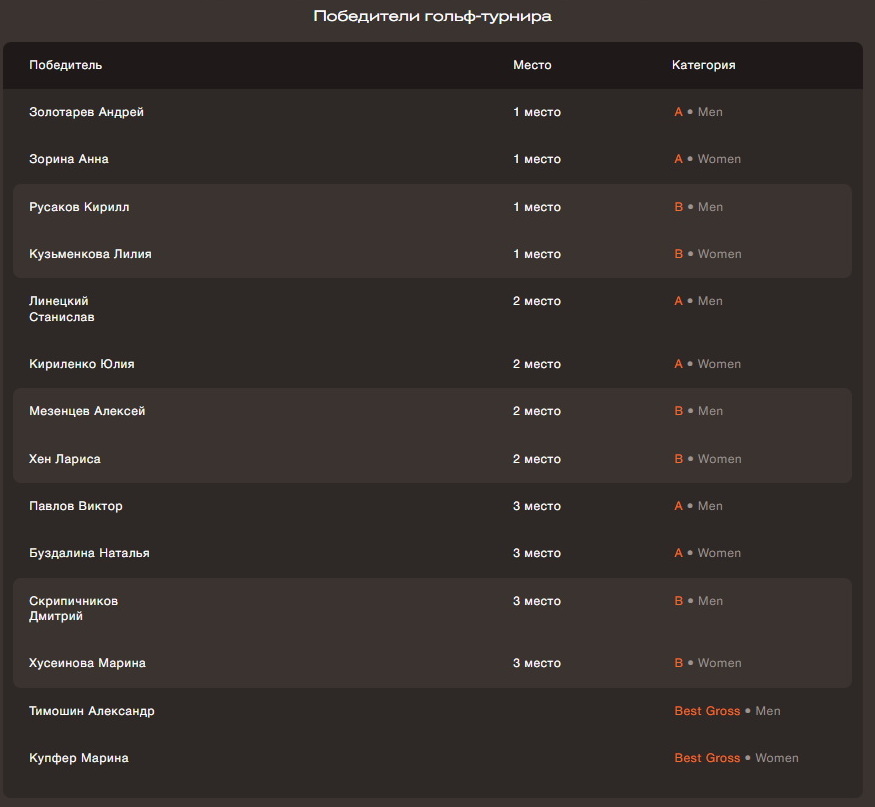Select Скрипичников Дмитрий in the table
The image size is (875, 807).
74,608
